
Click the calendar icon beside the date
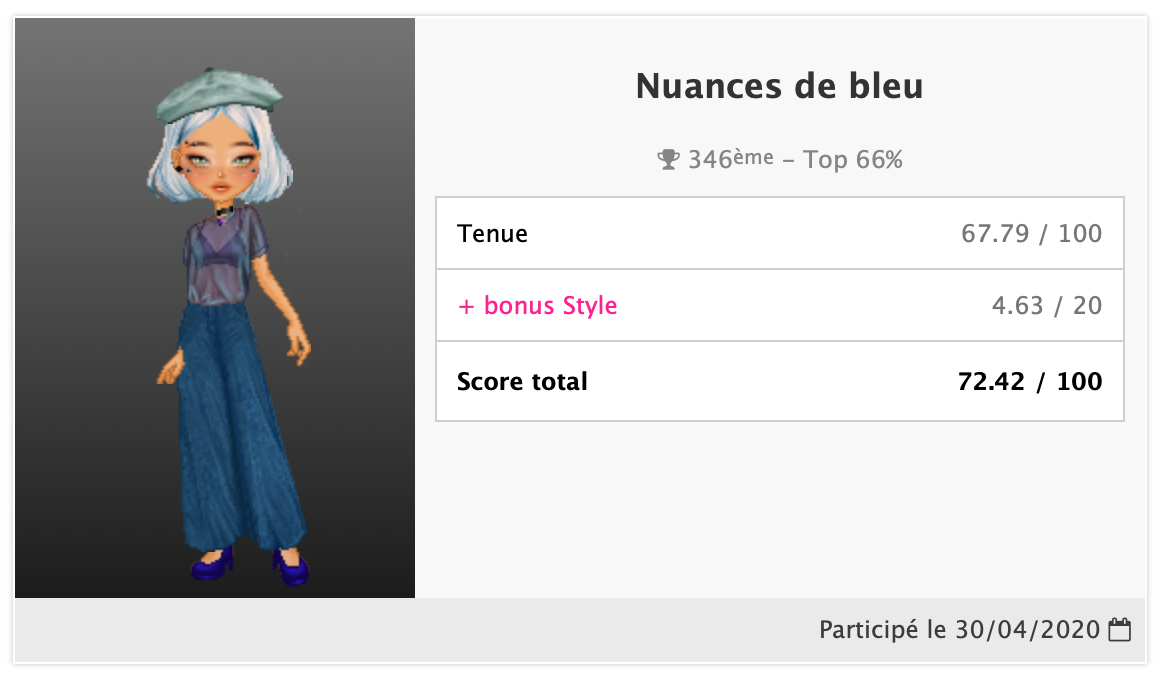1120,630
